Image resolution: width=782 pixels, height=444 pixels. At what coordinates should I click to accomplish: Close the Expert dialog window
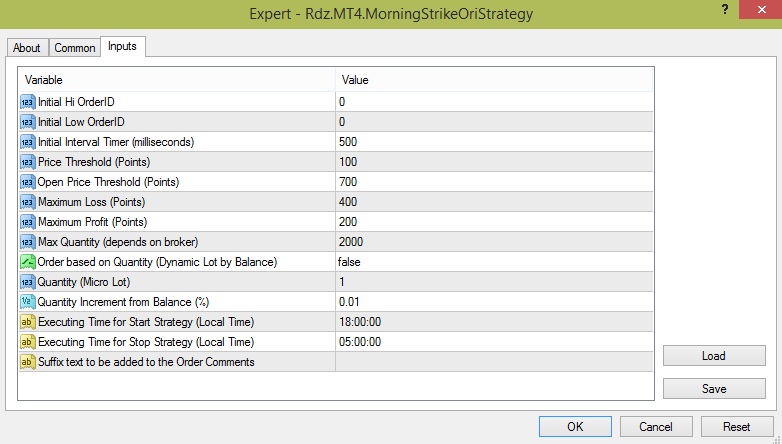[760, 9]
